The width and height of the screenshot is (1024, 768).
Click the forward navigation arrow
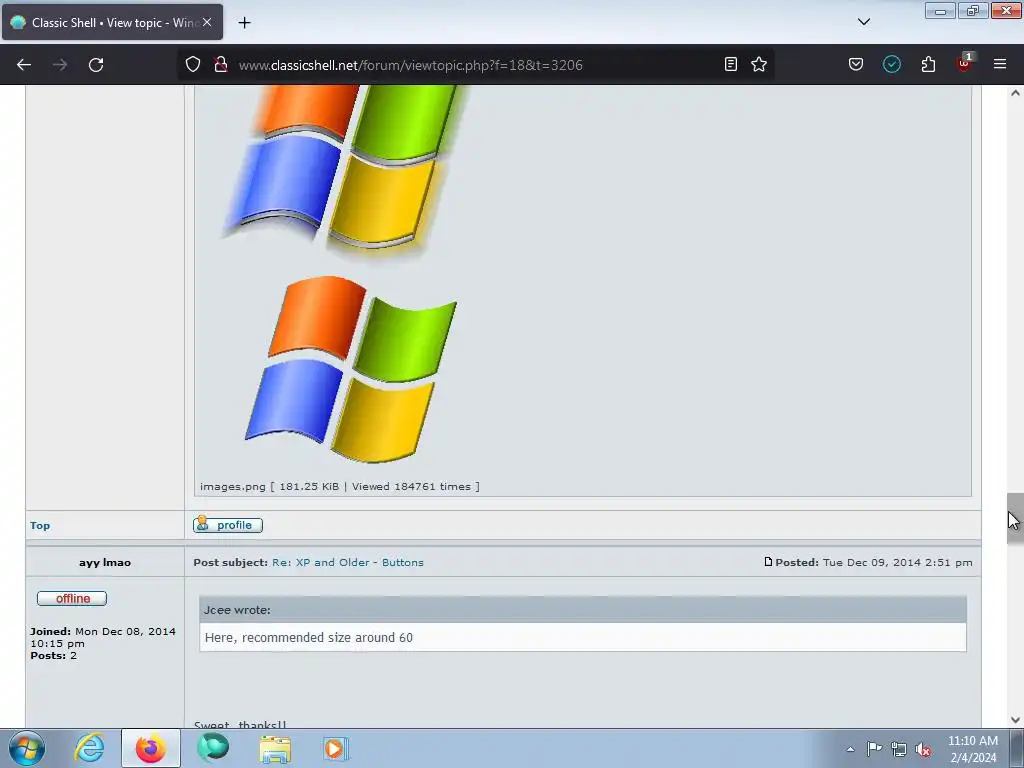[x=60, y=65]
